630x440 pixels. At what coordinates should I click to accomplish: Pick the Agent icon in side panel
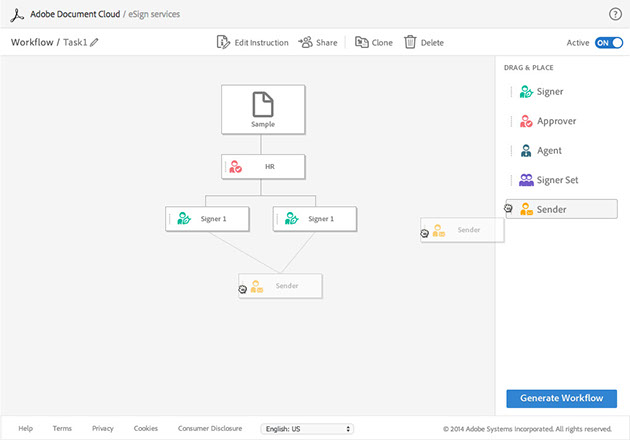[x=526, y=151]
